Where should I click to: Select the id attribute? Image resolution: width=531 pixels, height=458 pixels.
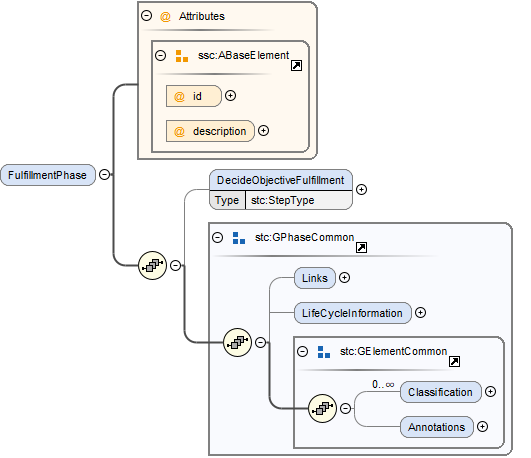[x=193, y=96]
